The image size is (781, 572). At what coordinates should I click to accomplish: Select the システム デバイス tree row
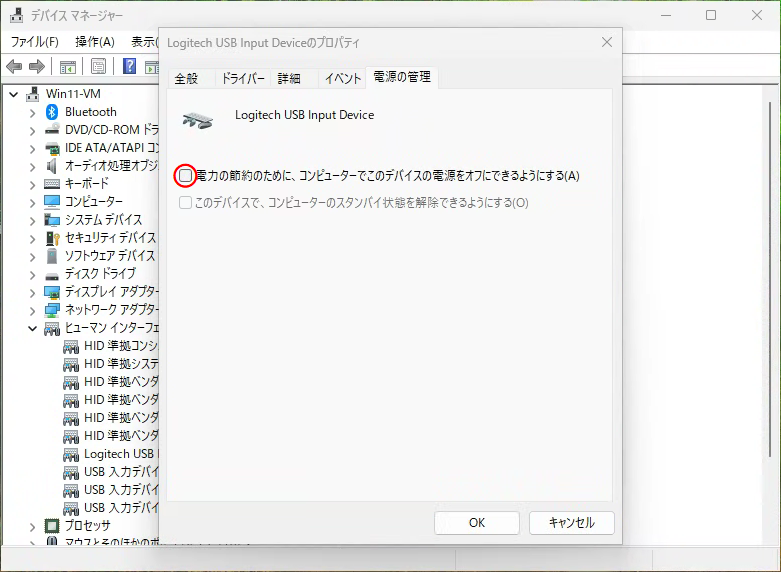click(x=104, y=220)
